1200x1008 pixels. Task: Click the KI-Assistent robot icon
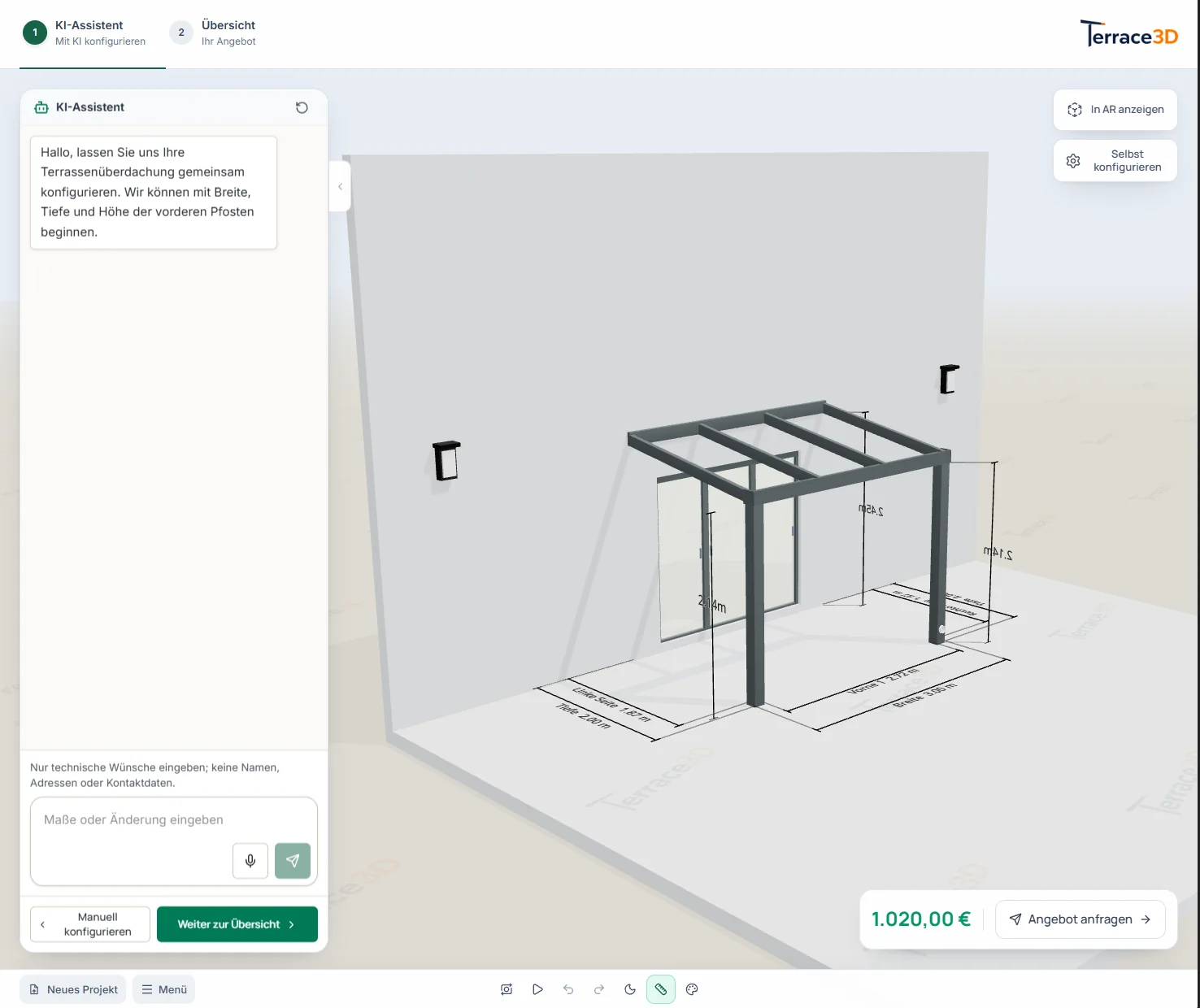click(41, 107)
